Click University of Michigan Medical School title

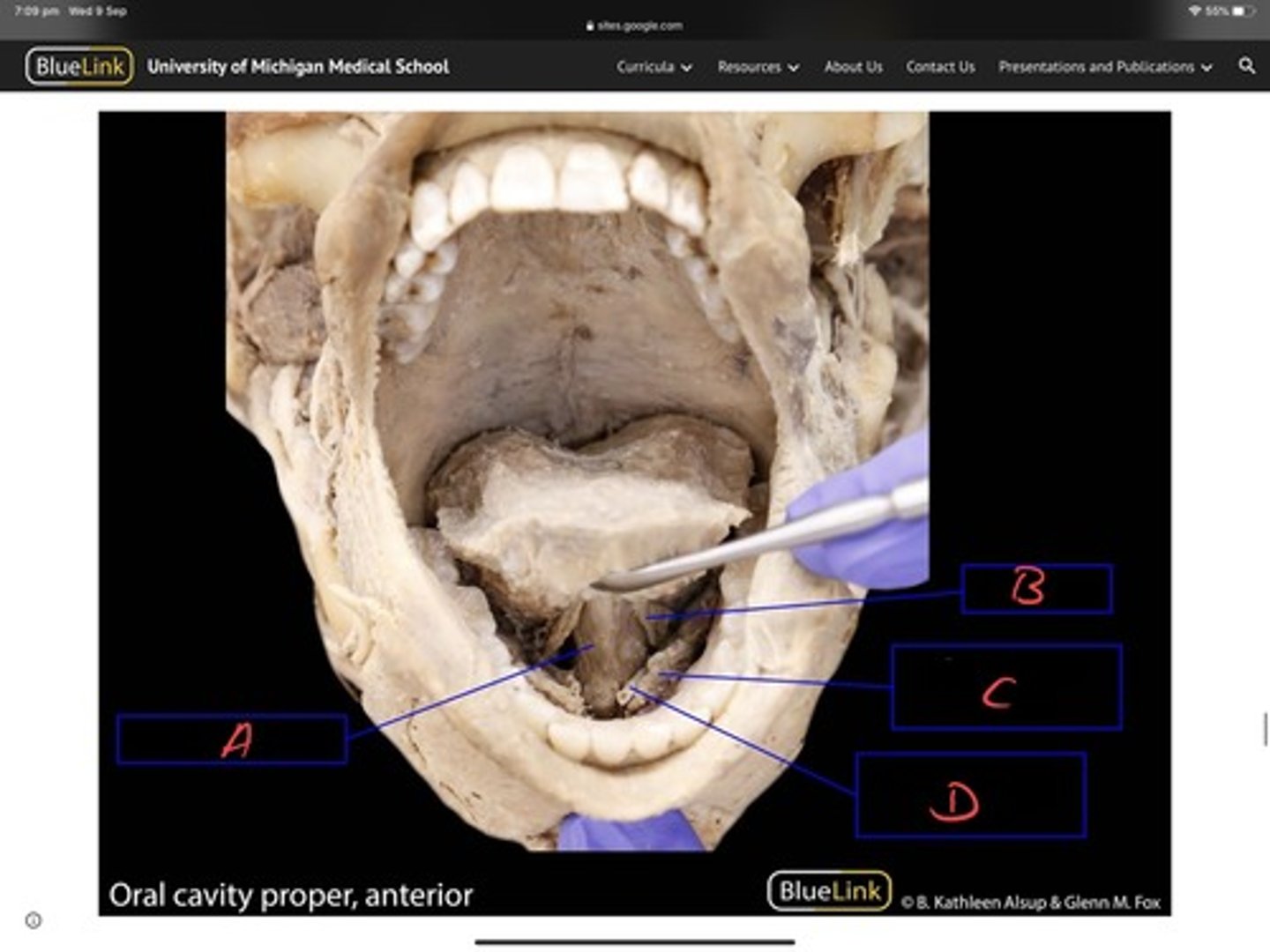pos(298,66)
